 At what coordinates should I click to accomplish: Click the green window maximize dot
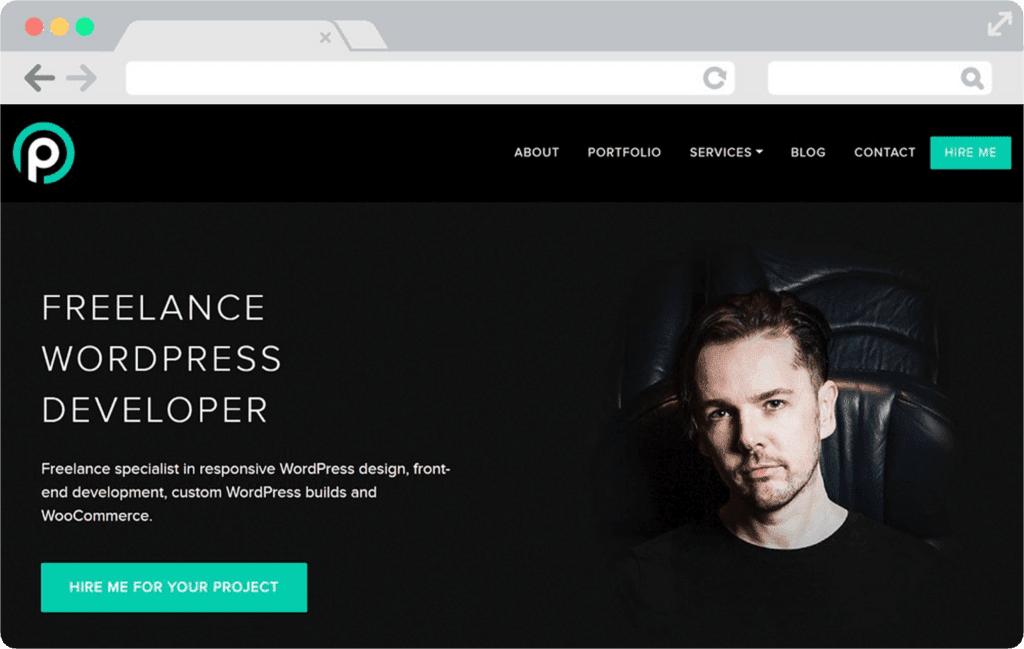(x=85, y=27)
